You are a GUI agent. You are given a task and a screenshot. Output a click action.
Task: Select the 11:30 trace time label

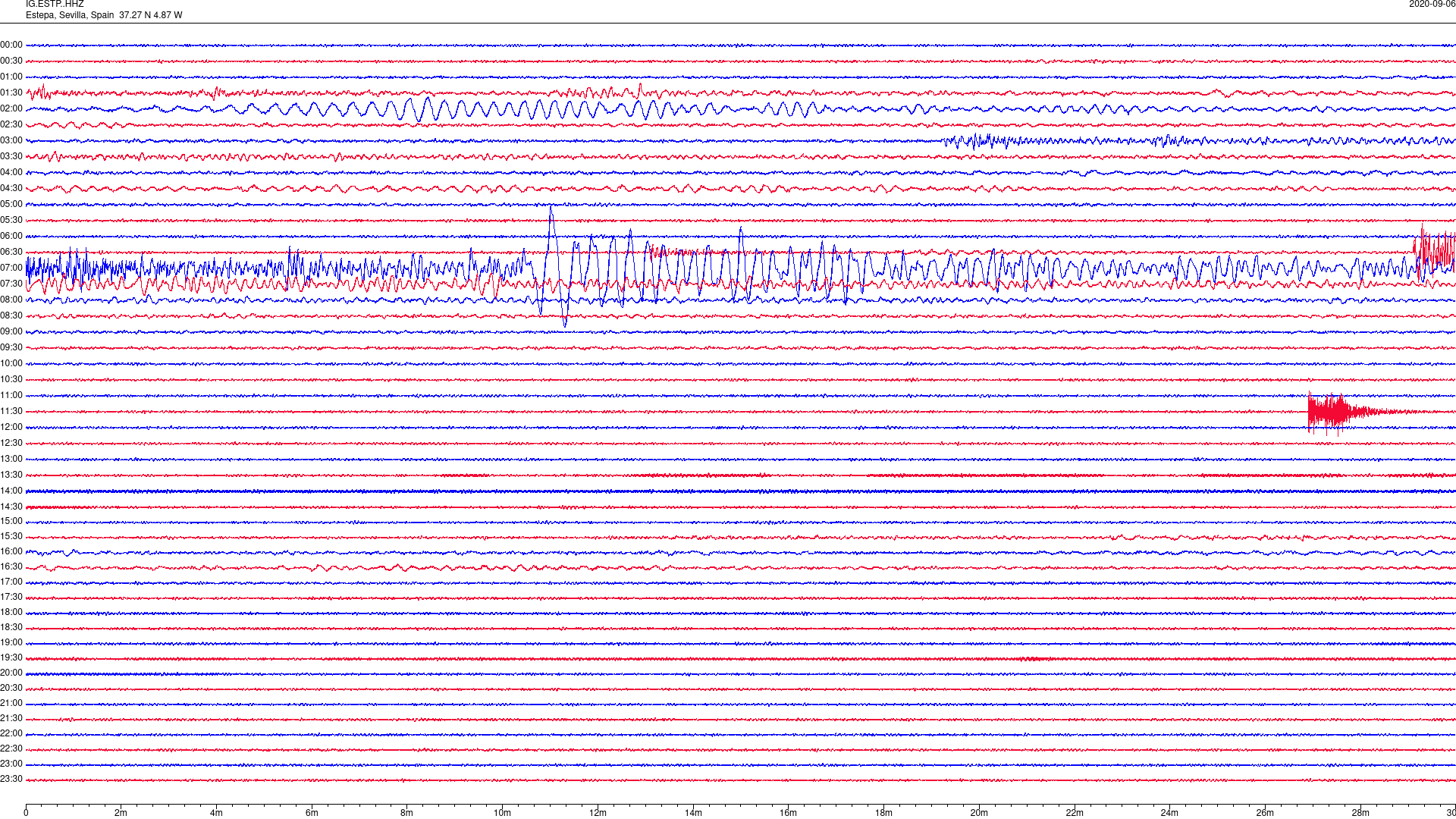click(x=11, y=412)
